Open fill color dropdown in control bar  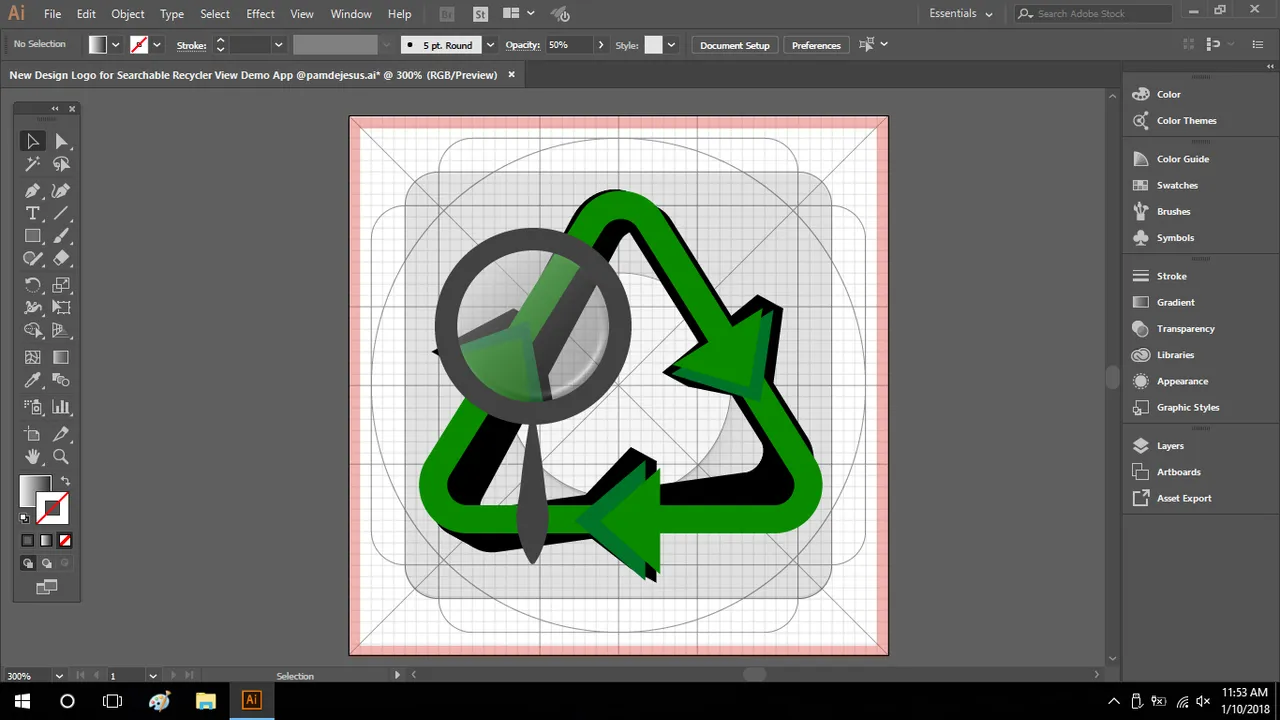(116, 45)
